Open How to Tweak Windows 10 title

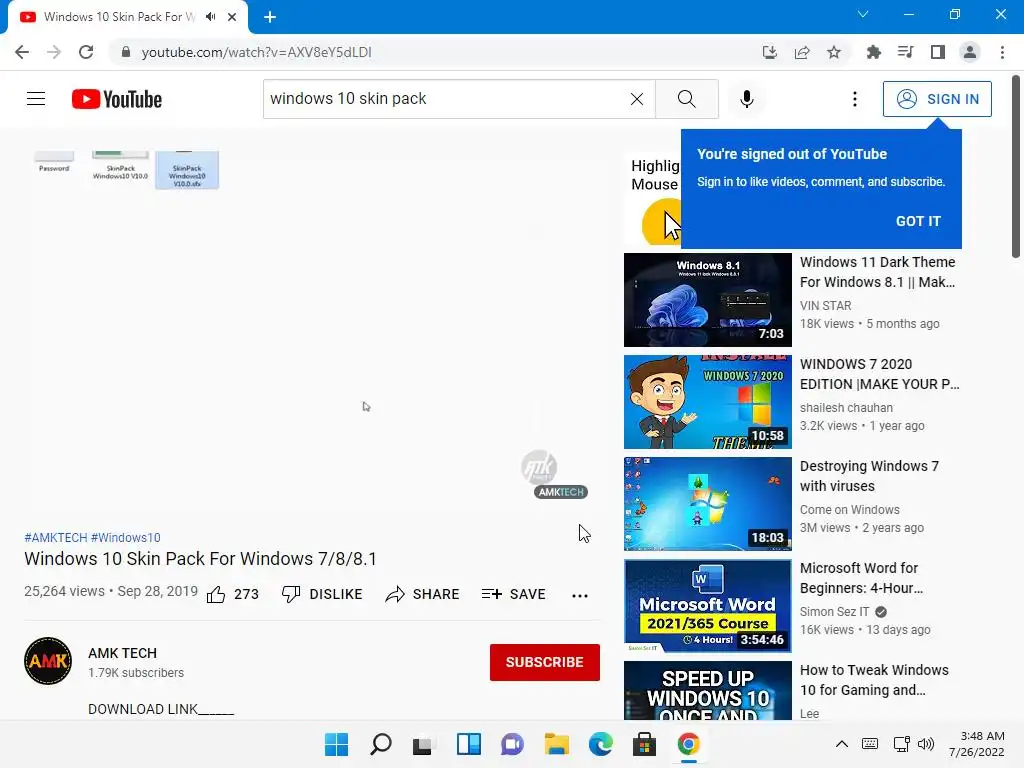(x=874, y=680)
